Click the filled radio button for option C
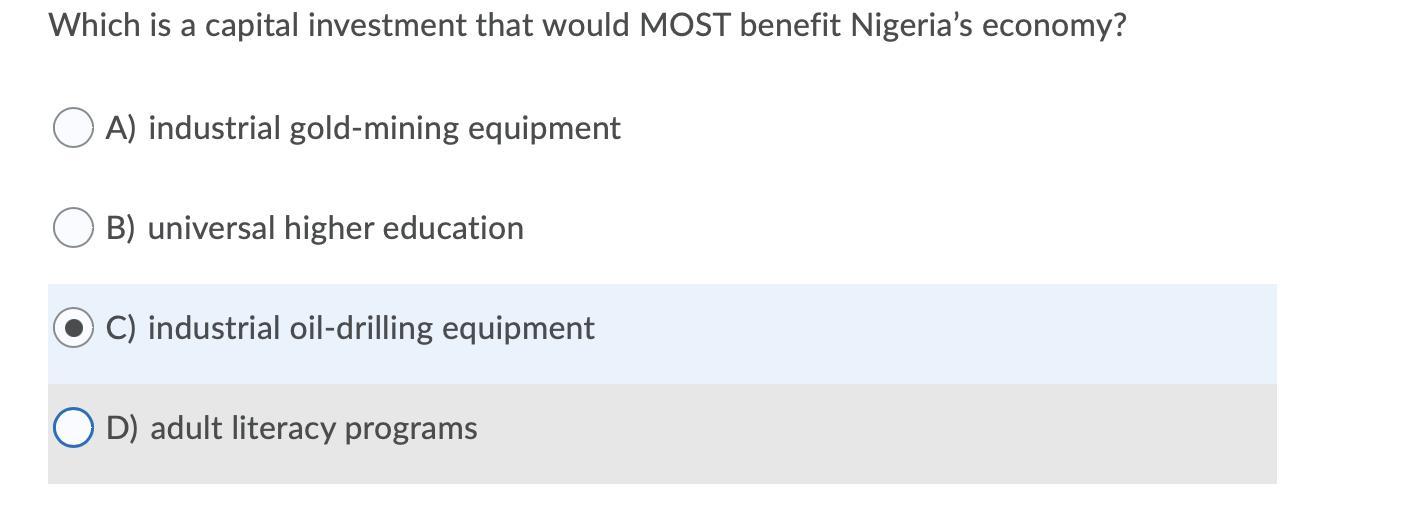 [73, 328]
